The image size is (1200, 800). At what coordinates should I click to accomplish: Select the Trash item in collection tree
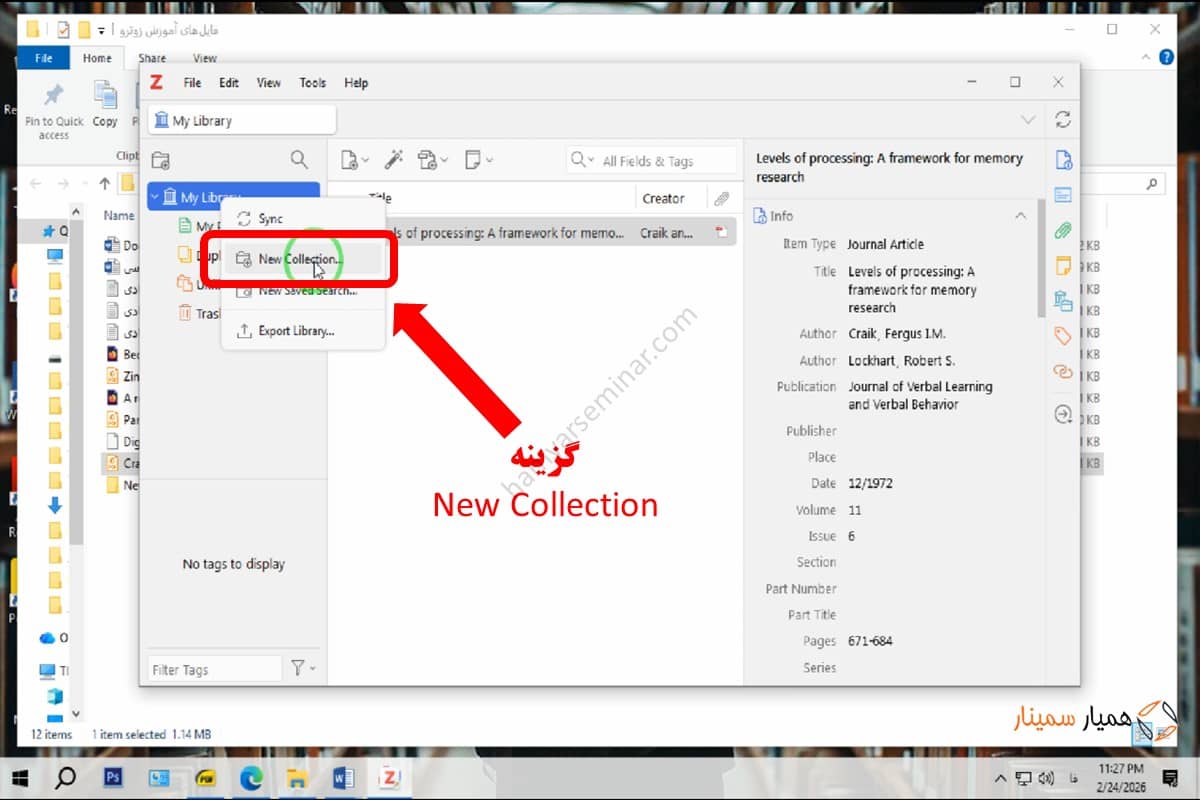pos(200,313)
